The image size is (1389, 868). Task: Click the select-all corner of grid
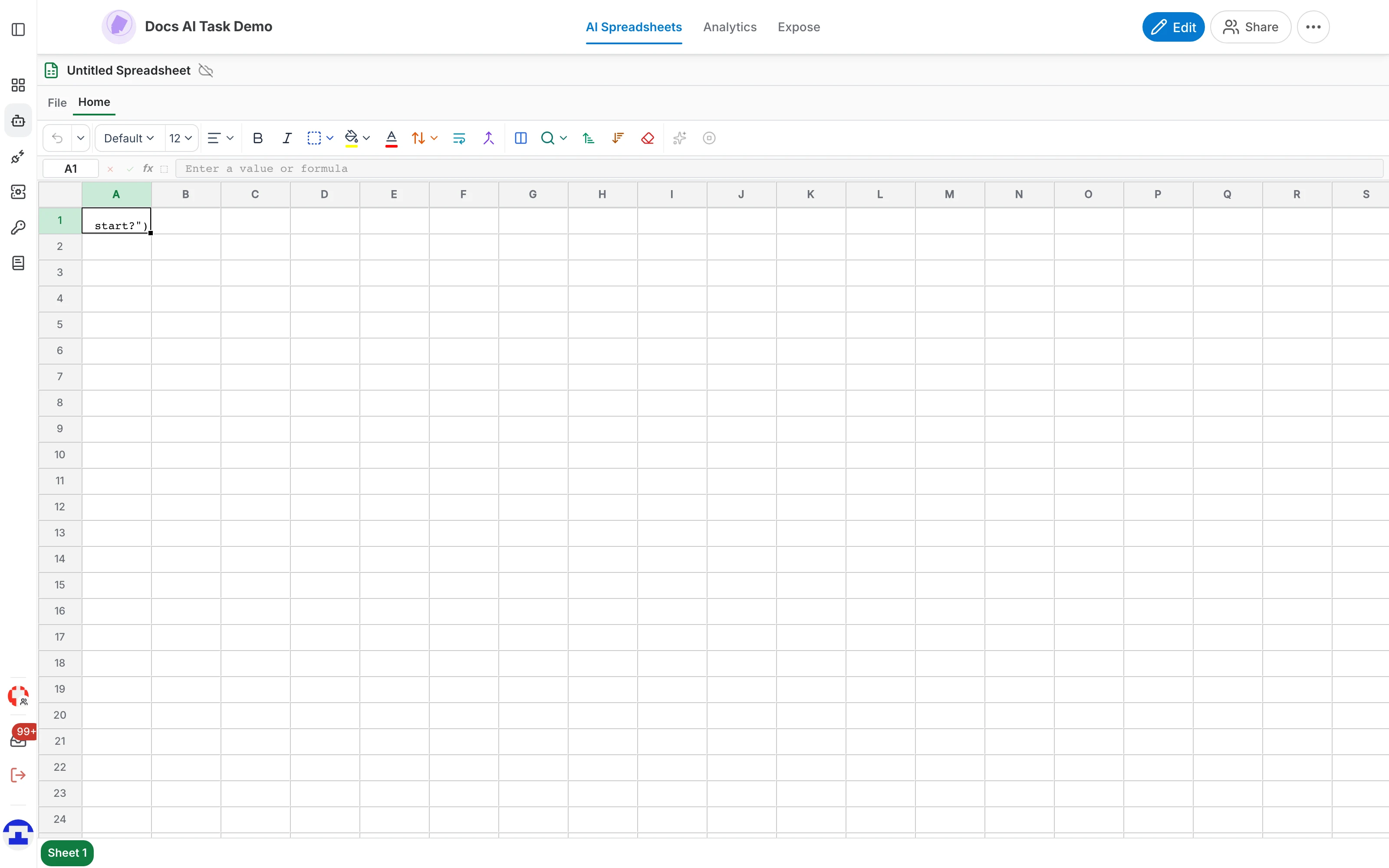click(60, 194)
